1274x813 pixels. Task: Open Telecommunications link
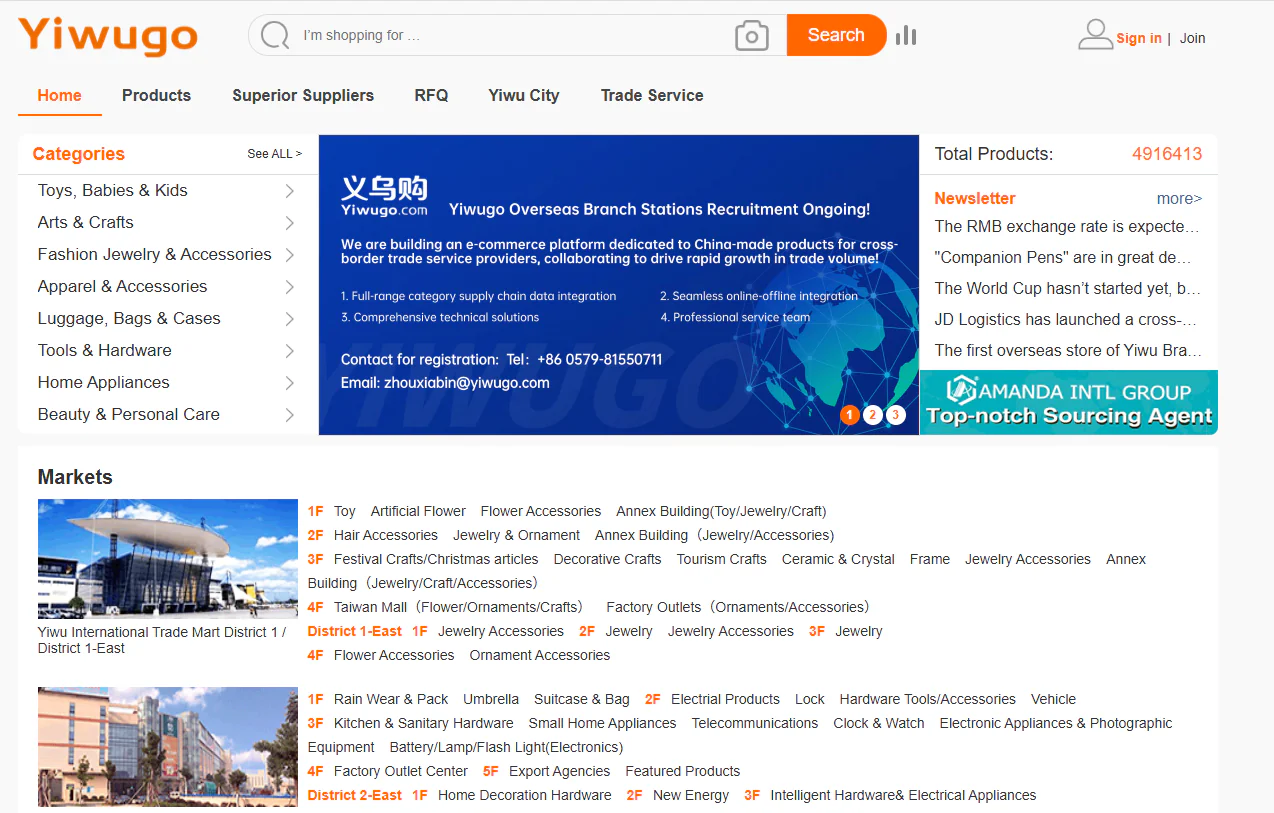click(755, 723)
